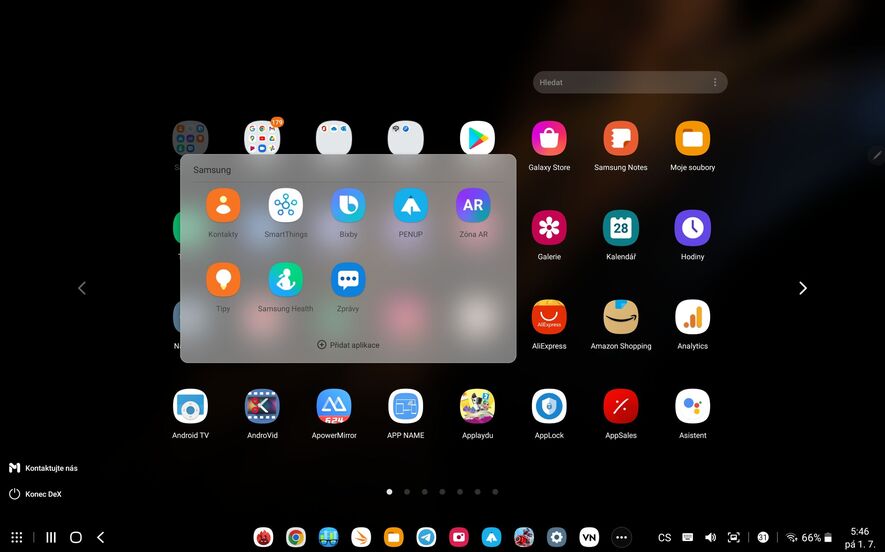Open Google Play Store icon
The width and height of the screenshot is (885, 552).
pos(477,138)
